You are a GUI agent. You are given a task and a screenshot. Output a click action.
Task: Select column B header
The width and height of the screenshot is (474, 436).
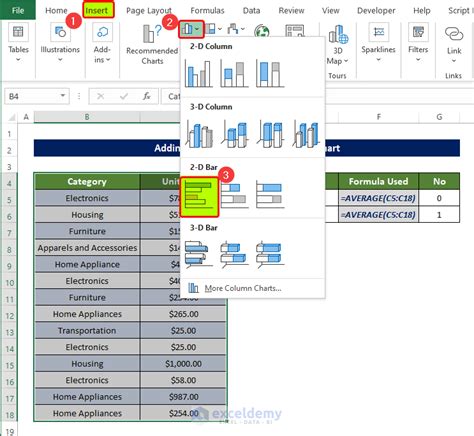point(87,117)
